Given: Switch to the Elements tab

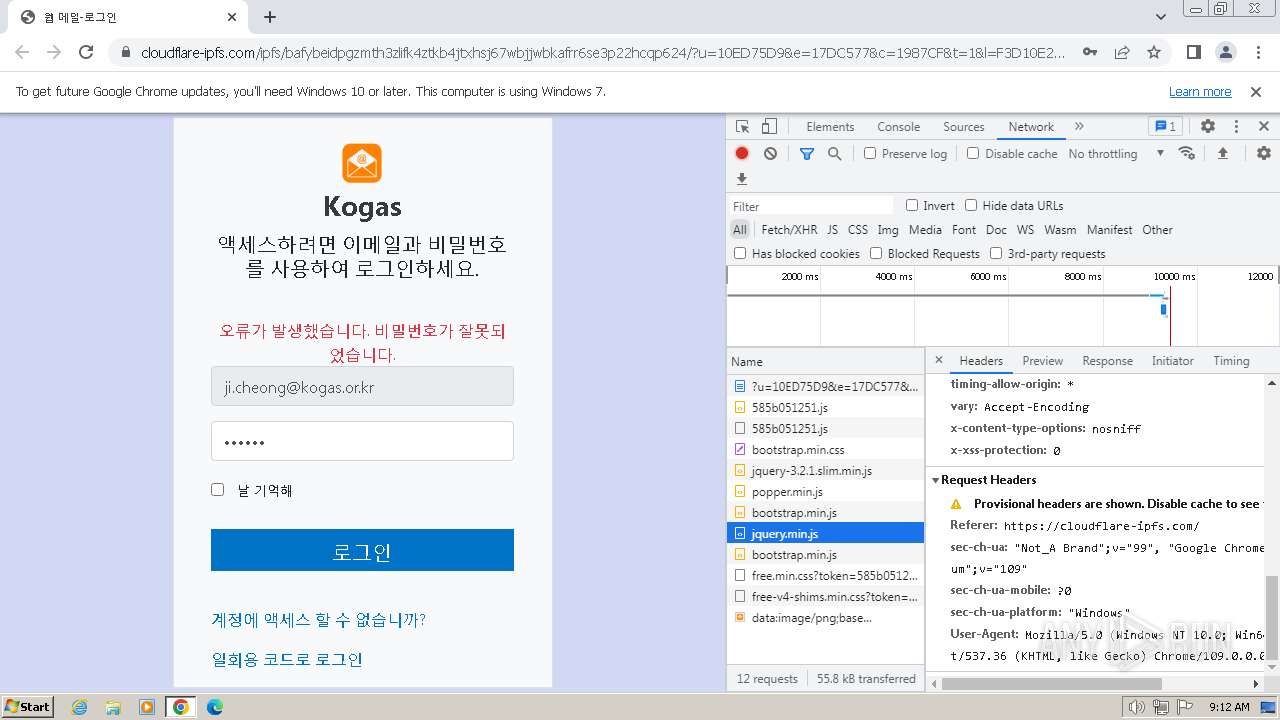Looking at the screenshot, I should tap(830, 127).
